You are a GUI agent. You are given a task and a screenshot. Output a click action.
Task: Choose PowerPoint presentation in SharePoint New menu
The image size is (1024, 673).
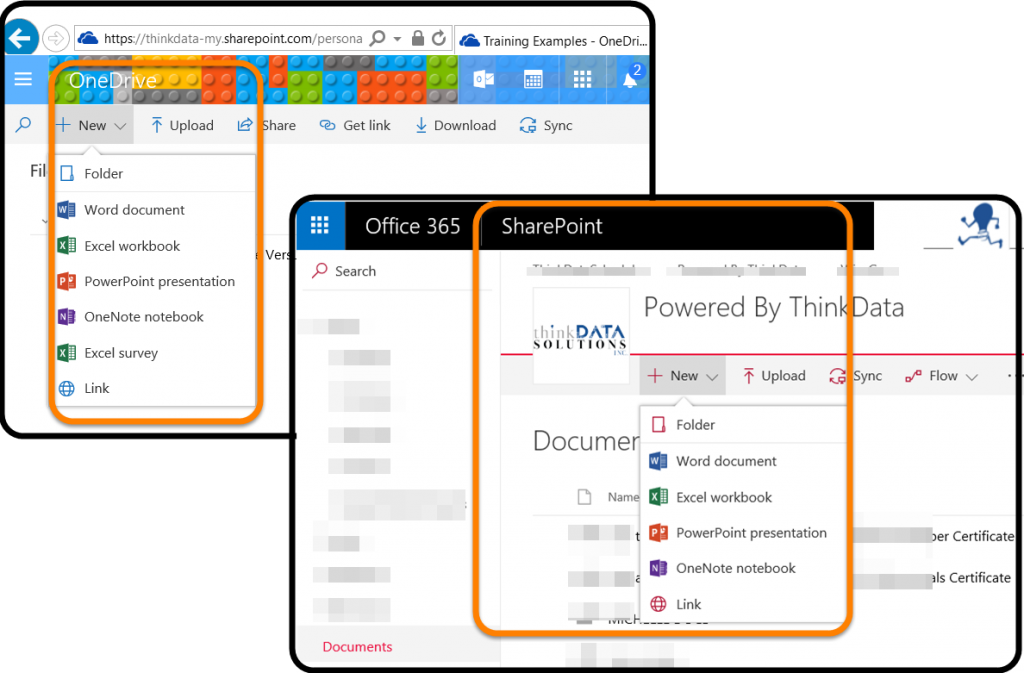click(743, 533)
